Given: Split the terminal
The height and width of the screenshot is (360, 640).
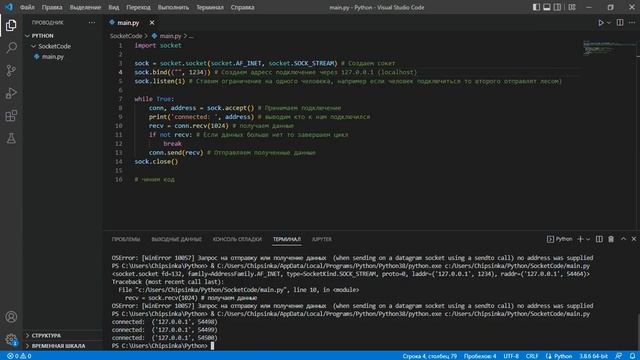Looking at the screenshot, I should (x=599, y=239).
